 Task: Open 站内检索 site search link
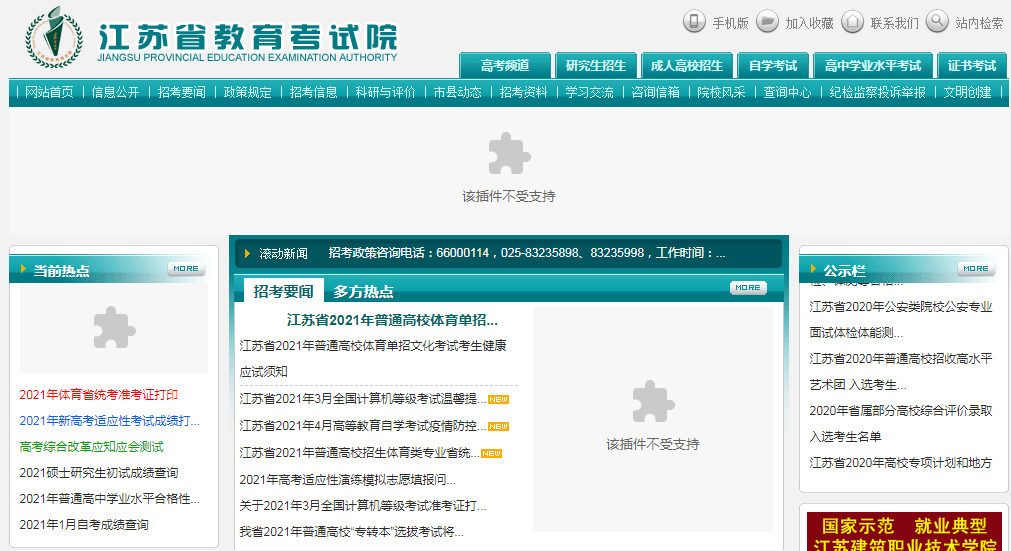[x=979, y=23]
